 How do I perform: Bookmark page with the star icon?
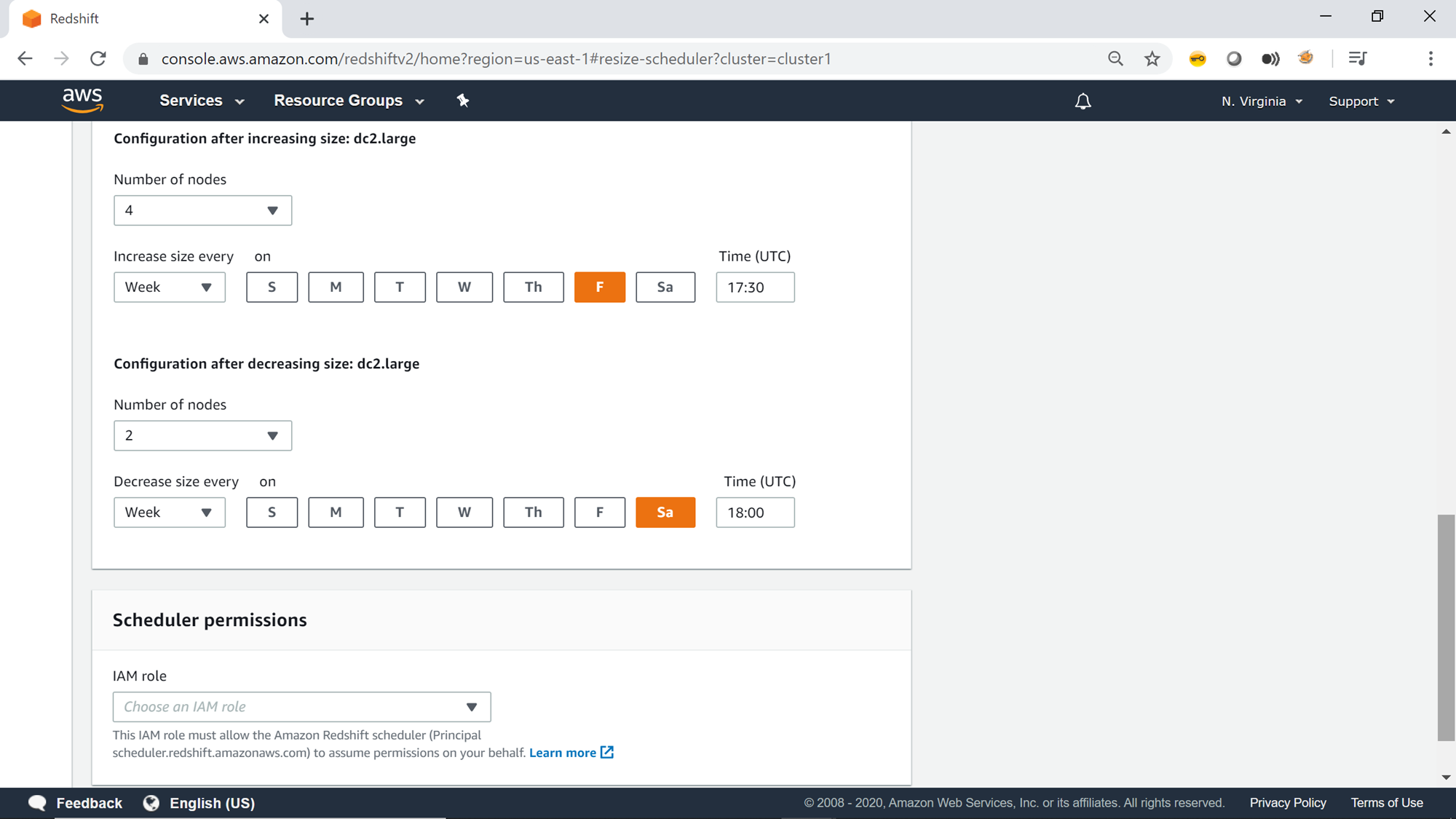point(1152,59)
